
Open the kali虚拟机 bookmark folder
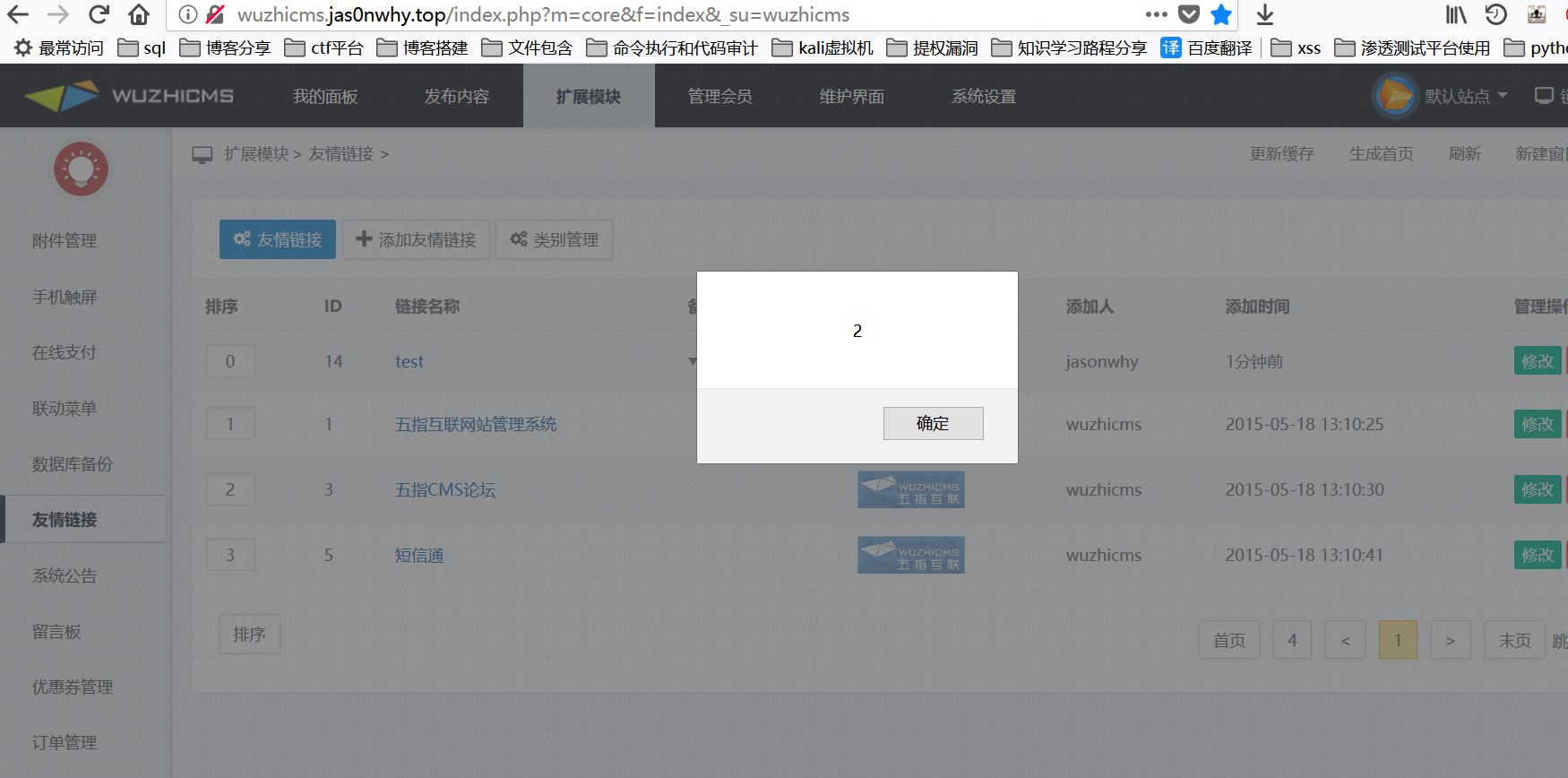click(x=823, y=48)
